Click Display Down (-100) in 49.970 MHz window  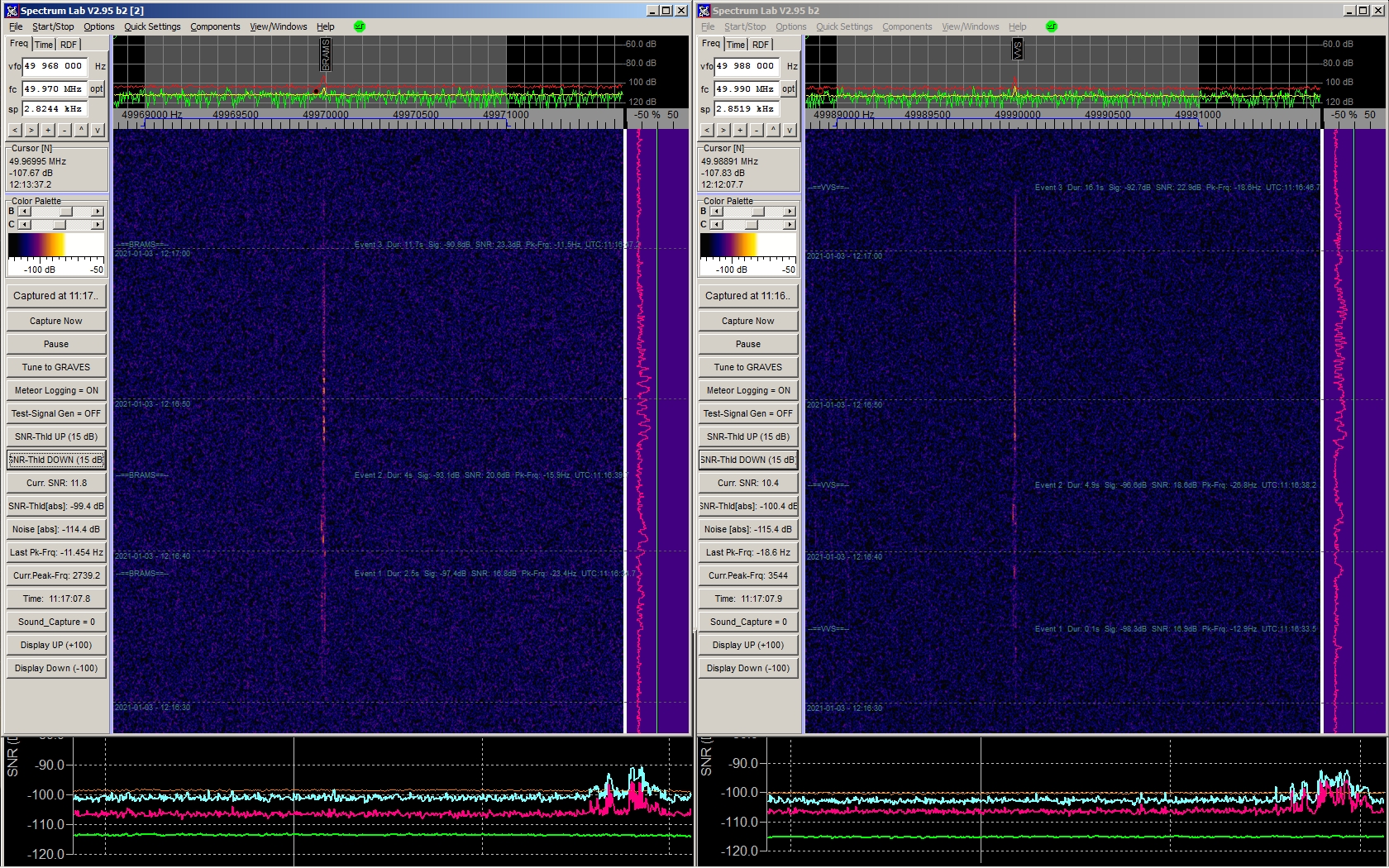click(x=56, y=668)
